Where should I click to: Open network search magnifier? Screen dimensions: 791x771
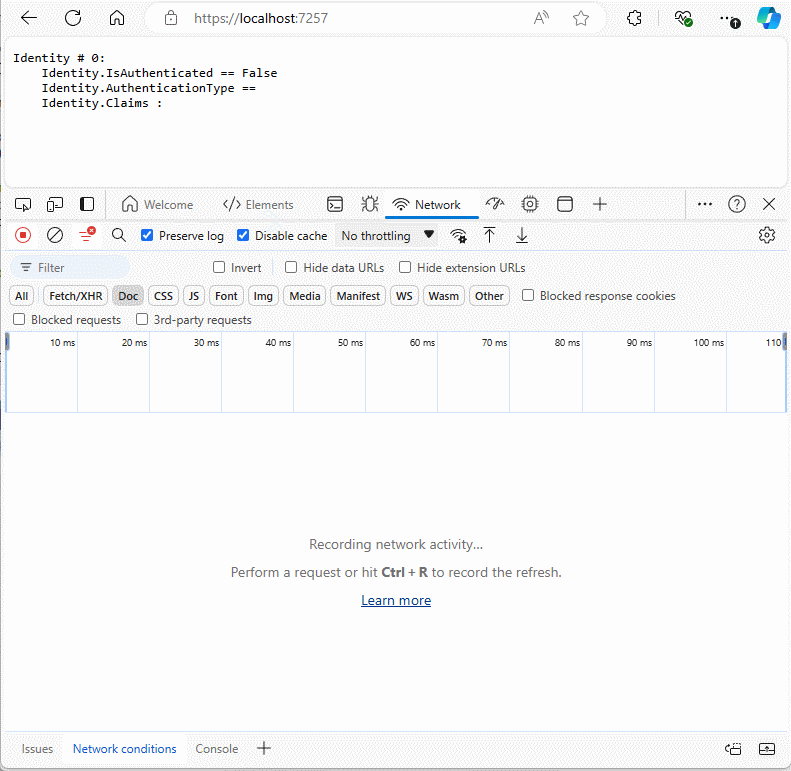119,235
